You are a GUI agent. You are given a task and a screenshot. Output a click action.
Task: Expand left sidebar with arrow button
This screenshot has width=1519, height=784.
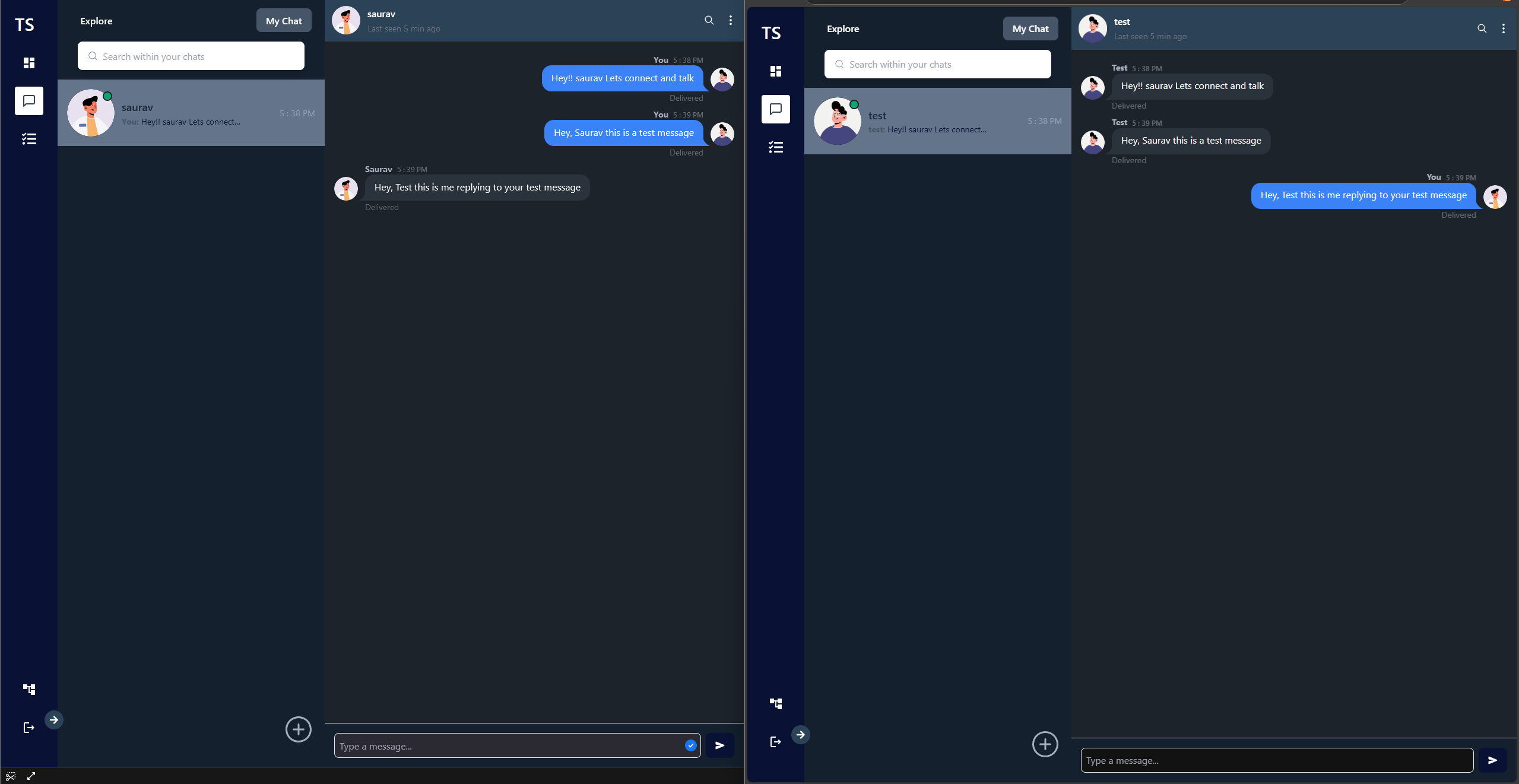click(x=54, y=720)
